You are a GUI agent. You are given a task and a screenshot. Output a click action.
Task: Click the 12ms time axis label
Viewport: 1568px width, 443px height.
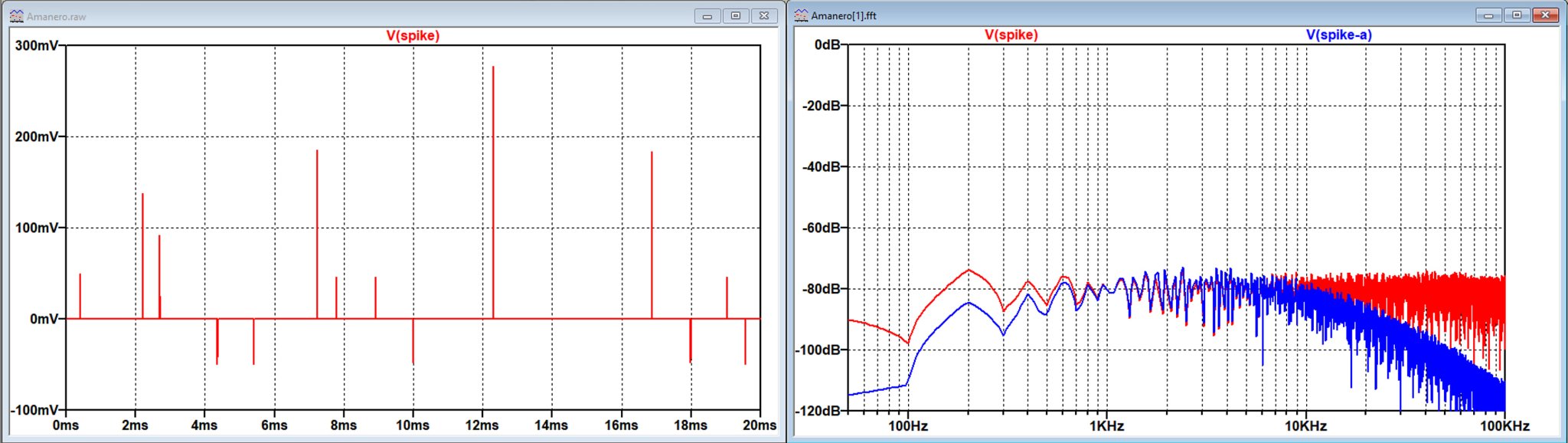click(x=482, y=425)
